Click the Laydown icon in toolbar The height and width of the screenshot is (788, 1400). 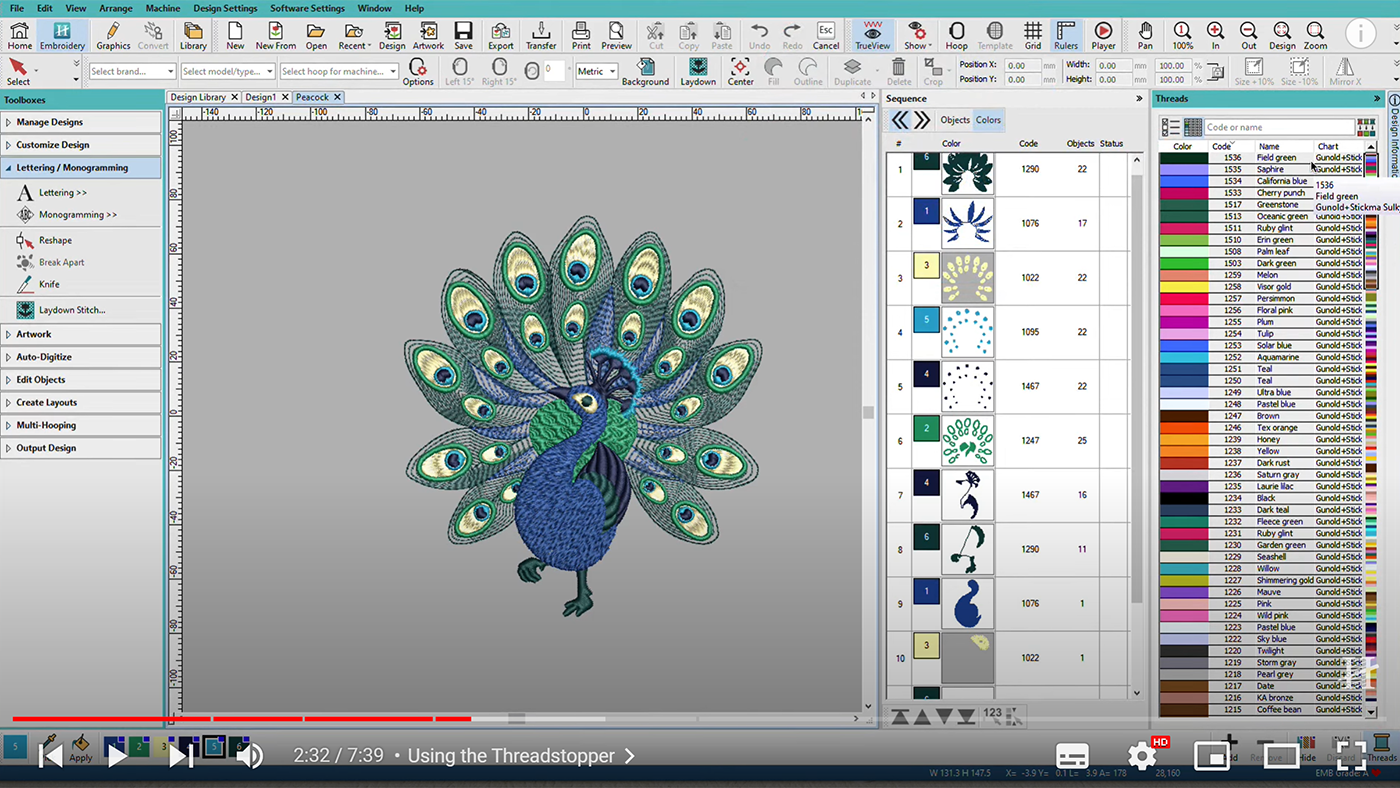tap(698, 71)
